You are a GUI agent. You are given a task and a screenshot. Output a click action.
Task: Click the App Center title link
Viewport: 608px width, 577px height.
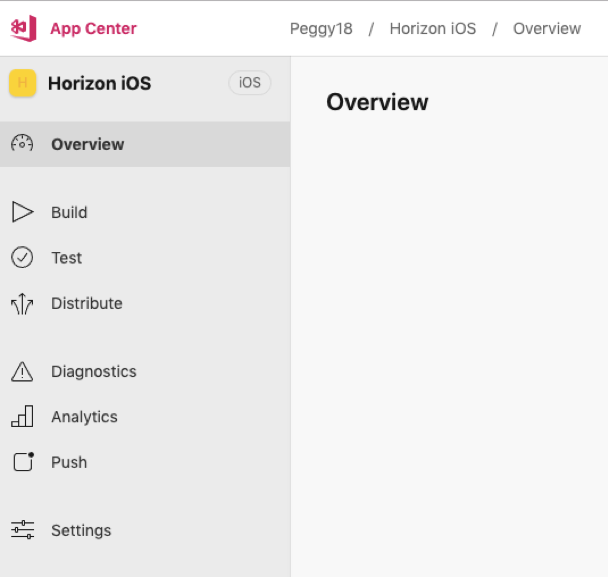pos(93,29)
